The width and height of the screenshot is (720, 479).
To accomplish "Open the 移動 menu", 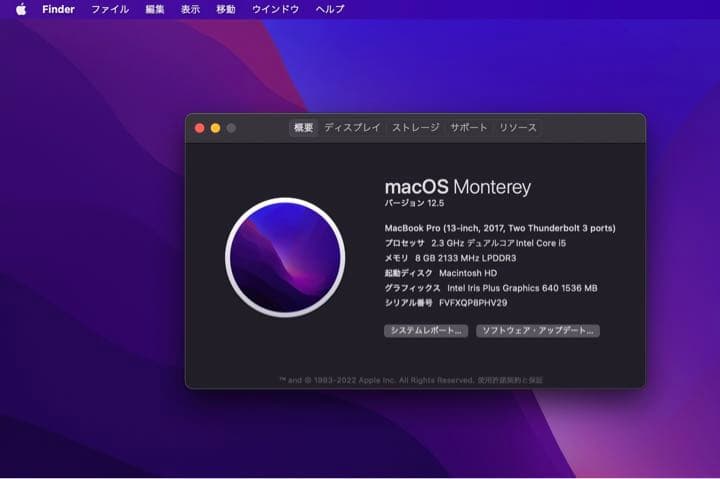I will pyautogui.click(x=225, y=9).
